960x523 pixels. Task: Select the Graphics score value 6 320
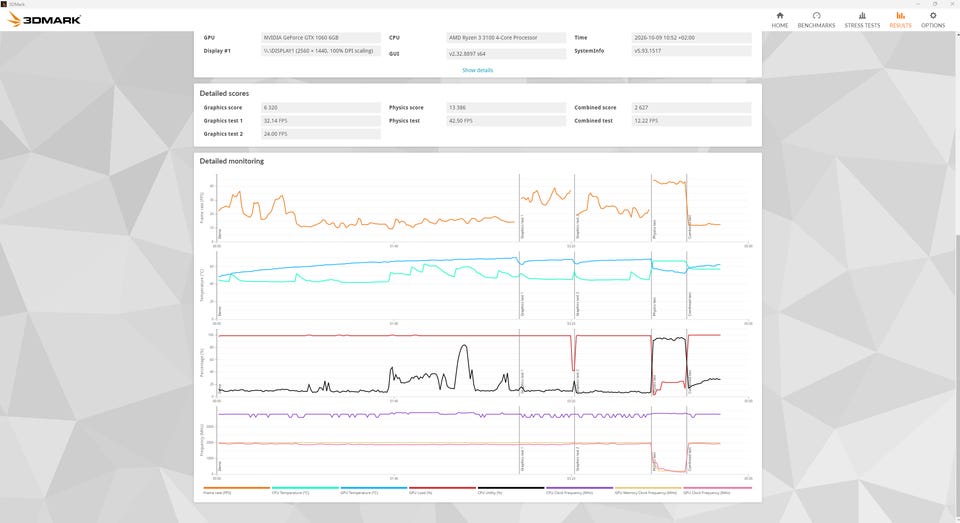point(321,108)
